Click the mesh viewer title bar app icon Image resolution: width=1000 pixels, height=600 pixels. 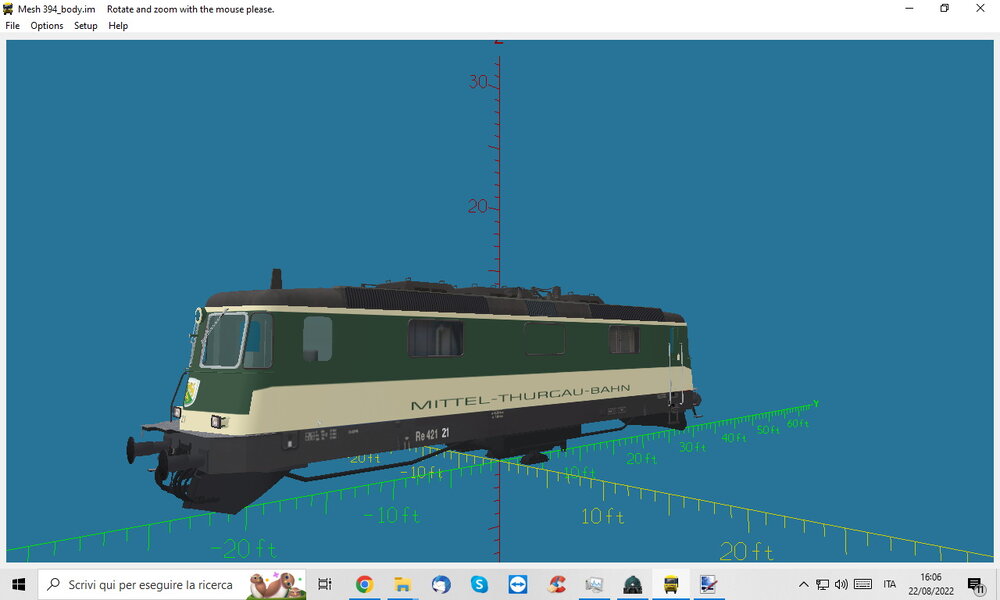click(x=8, y=9)
